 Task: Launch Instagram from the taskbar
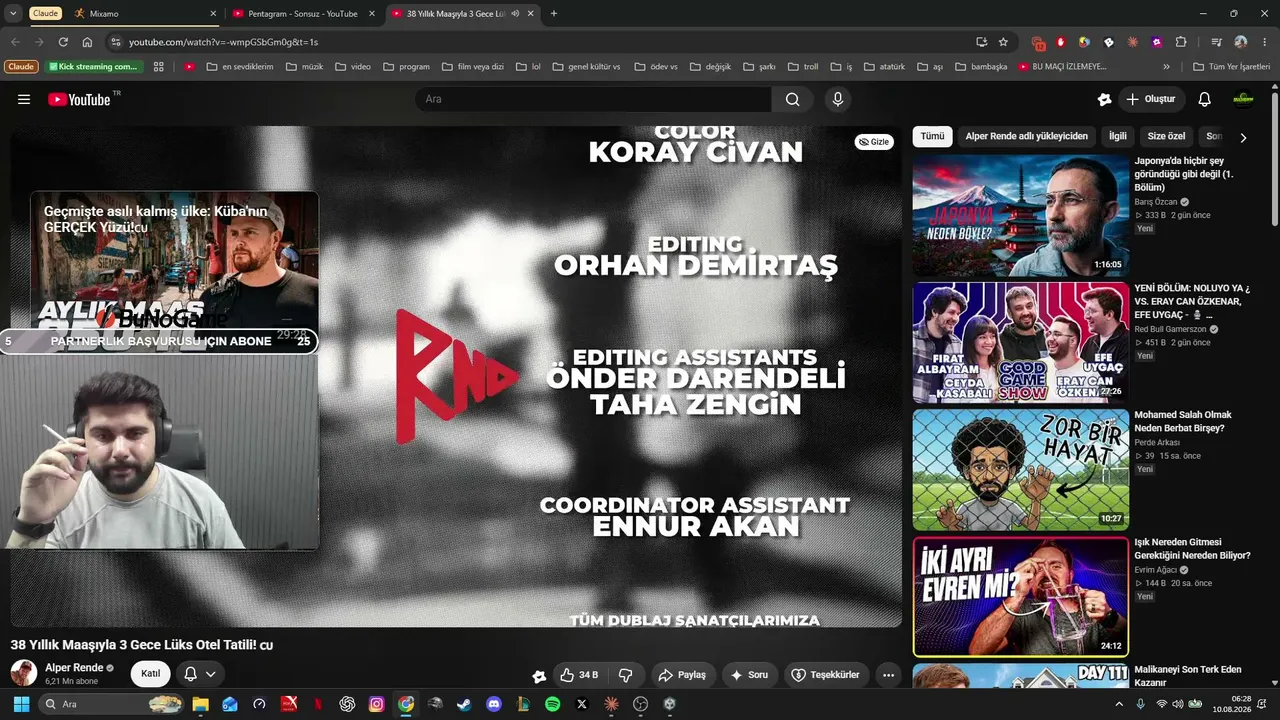(x=376, y=704)
